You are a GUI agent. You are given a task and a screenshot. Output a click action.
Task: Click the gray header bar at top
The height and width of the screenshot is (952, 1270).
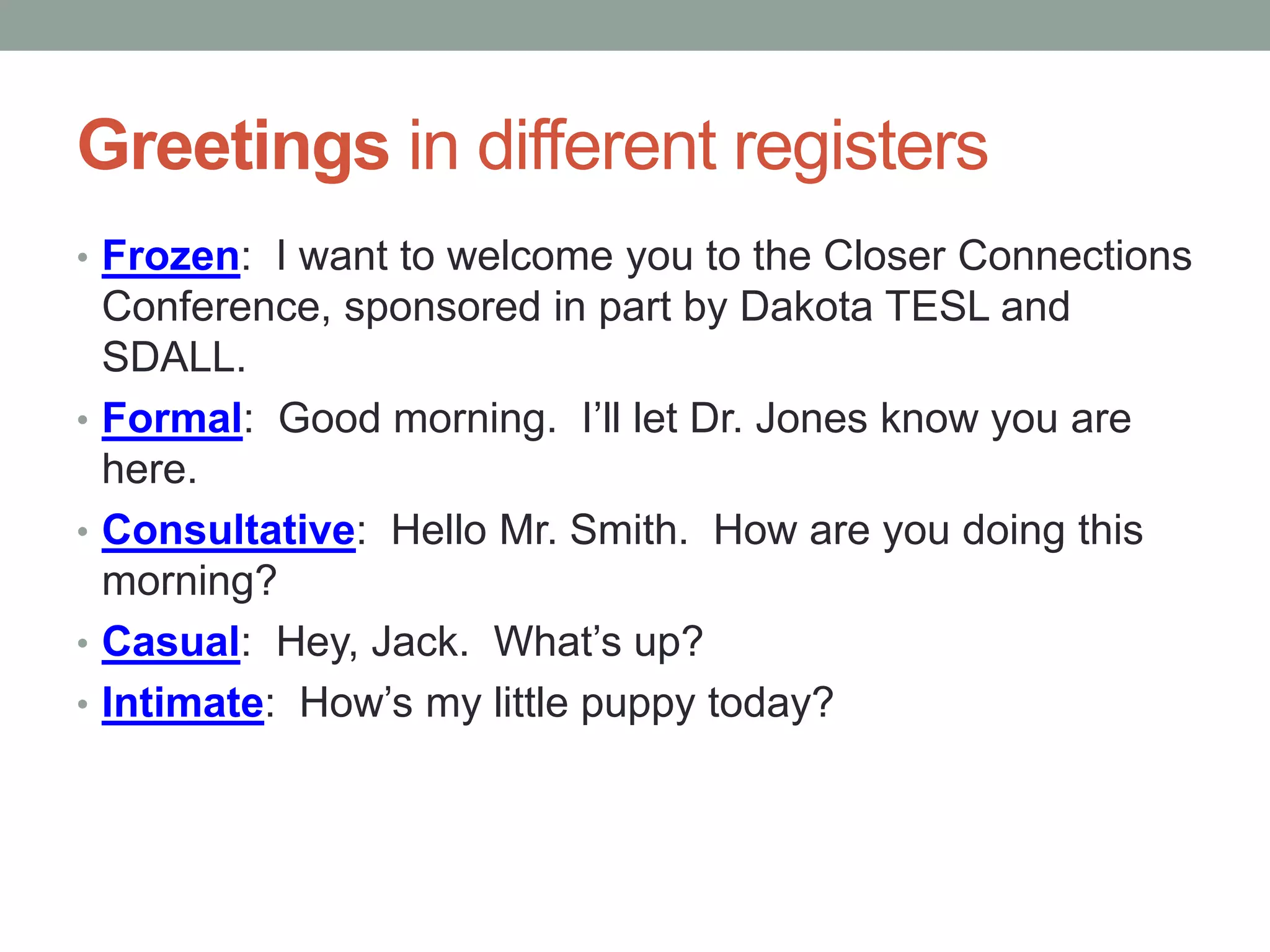click(635, 25)
